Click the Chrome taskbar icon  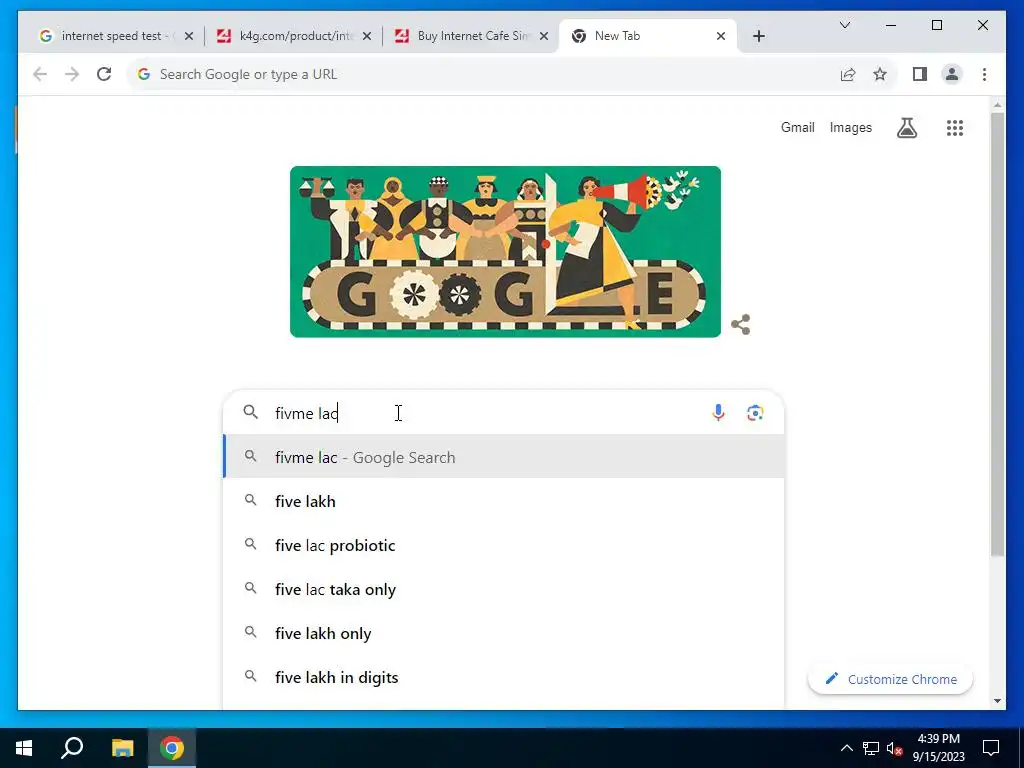tap(172, 748)
